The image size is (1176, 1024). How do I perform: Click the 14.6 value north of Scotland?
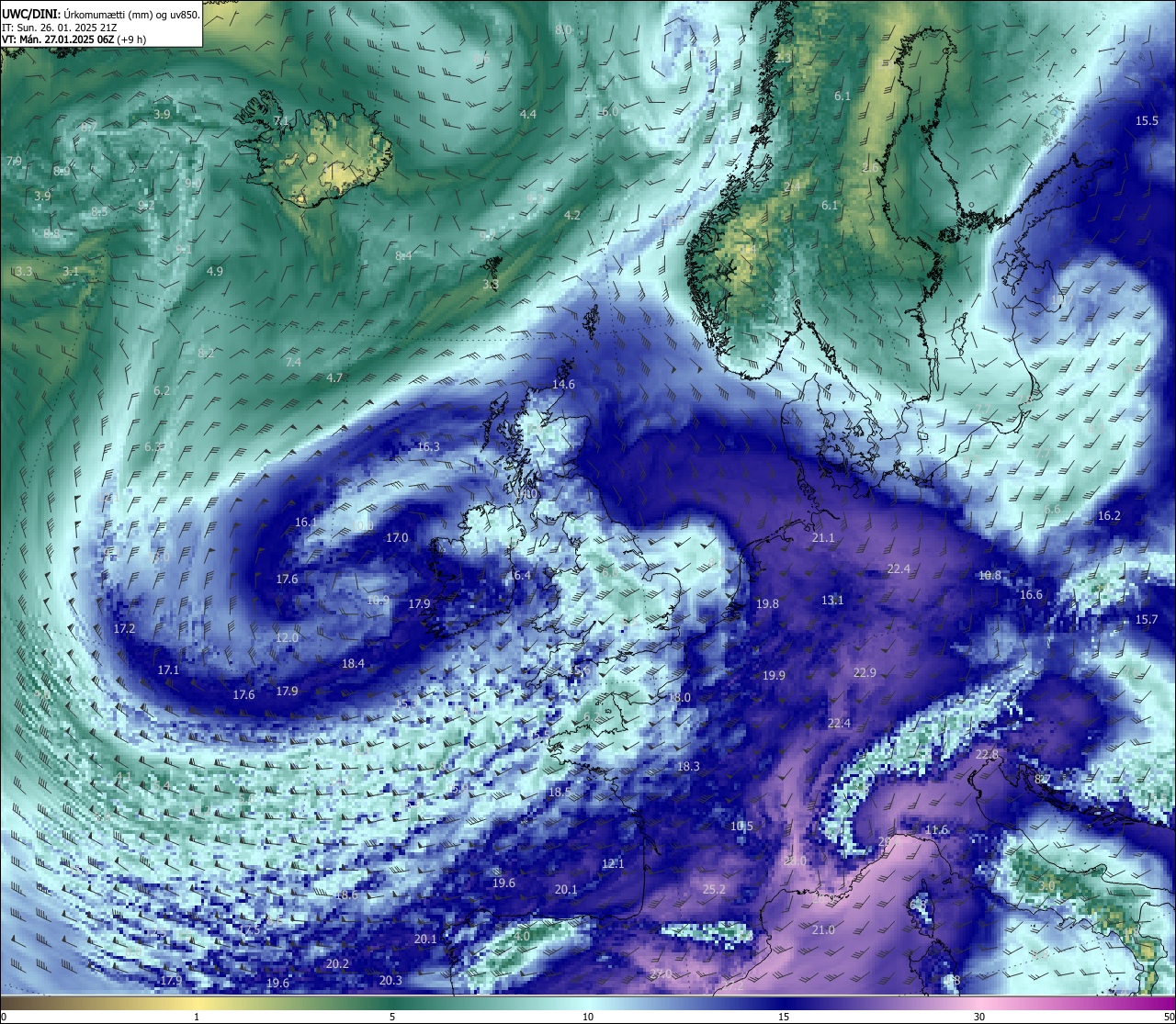tap(563, 385)
